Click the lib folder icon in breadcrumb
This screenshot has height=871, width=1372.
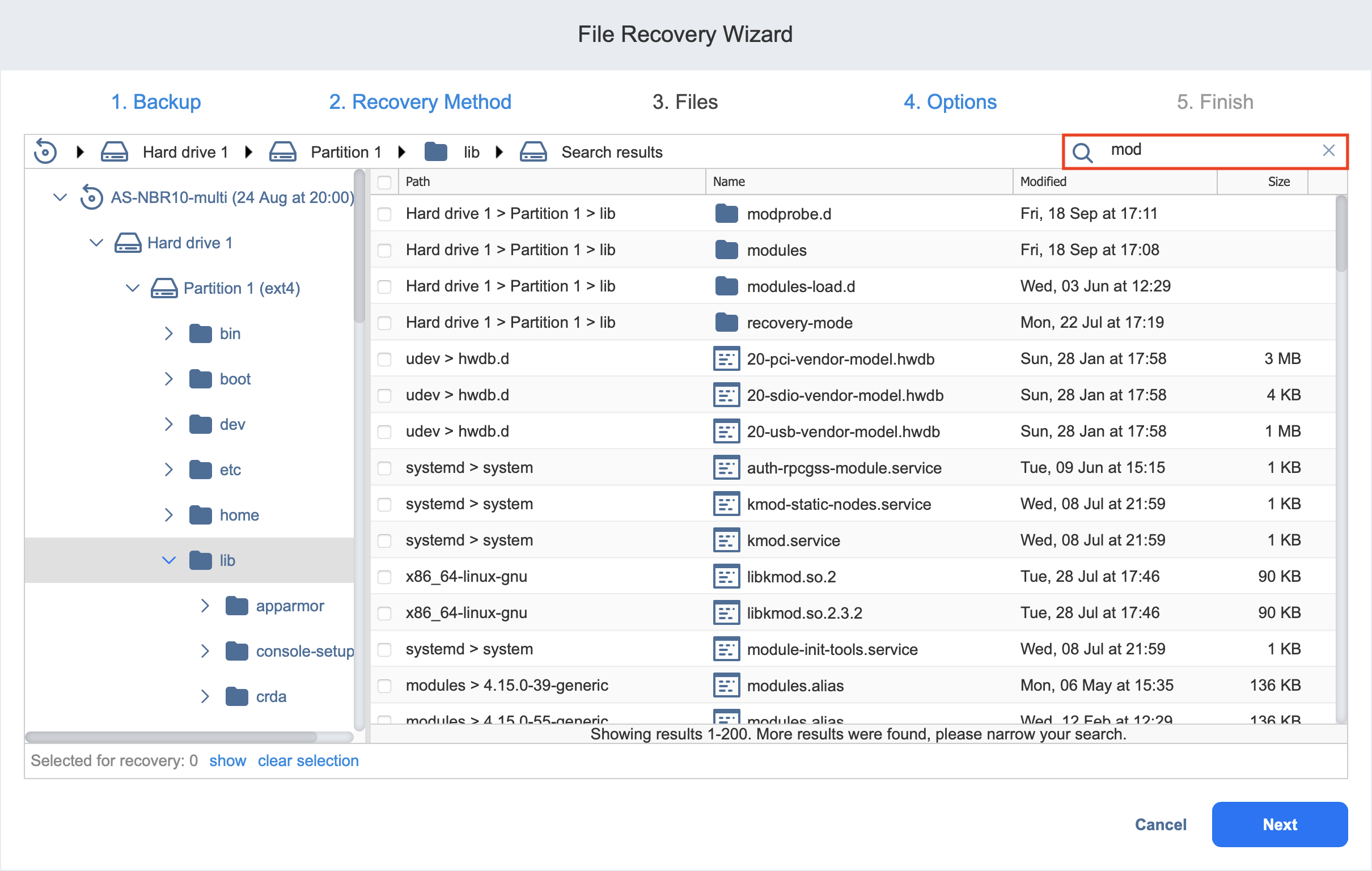[436, 152]
